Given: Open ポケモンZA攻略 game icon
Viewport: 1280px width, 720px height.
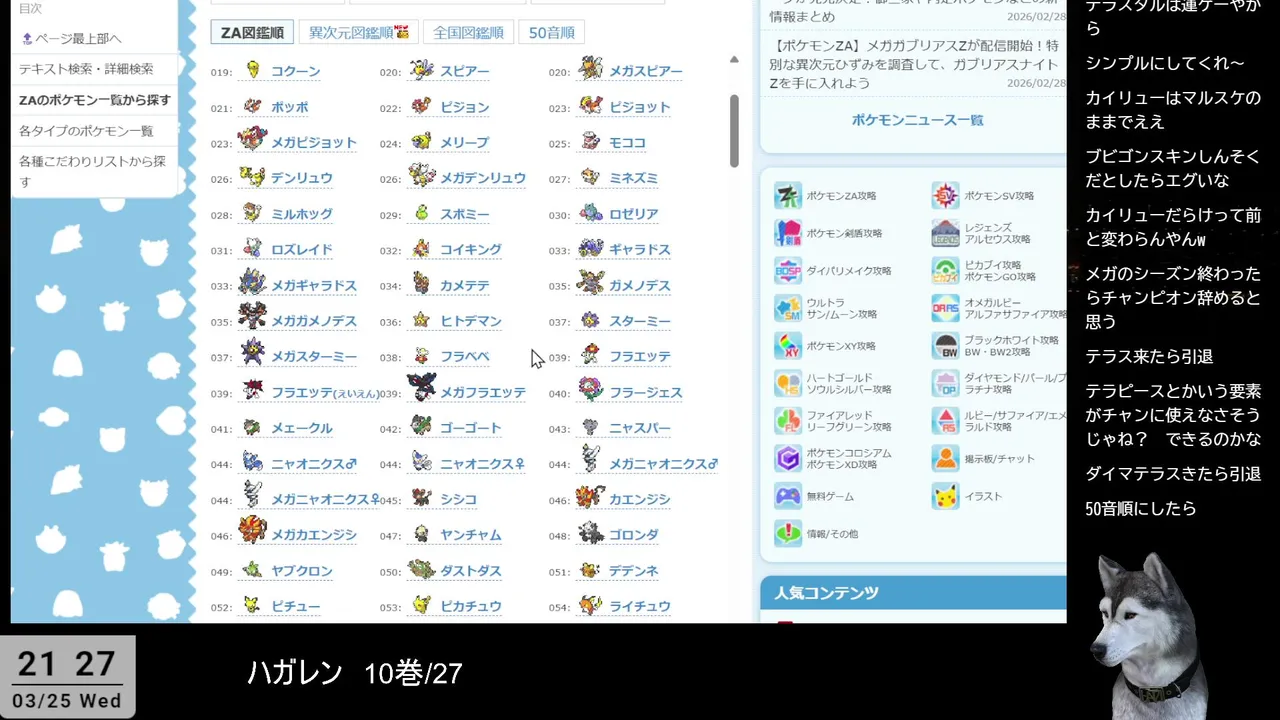Looking at the screenshot, I should click(x=788, y=196).
